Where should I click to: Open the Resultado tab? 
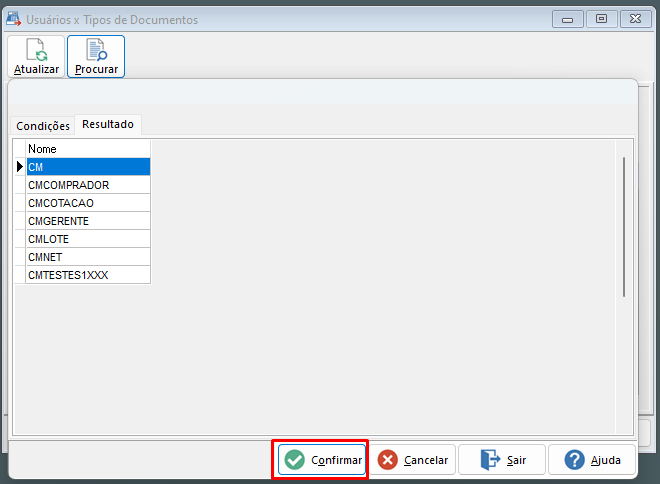click(x=108, y=124)
